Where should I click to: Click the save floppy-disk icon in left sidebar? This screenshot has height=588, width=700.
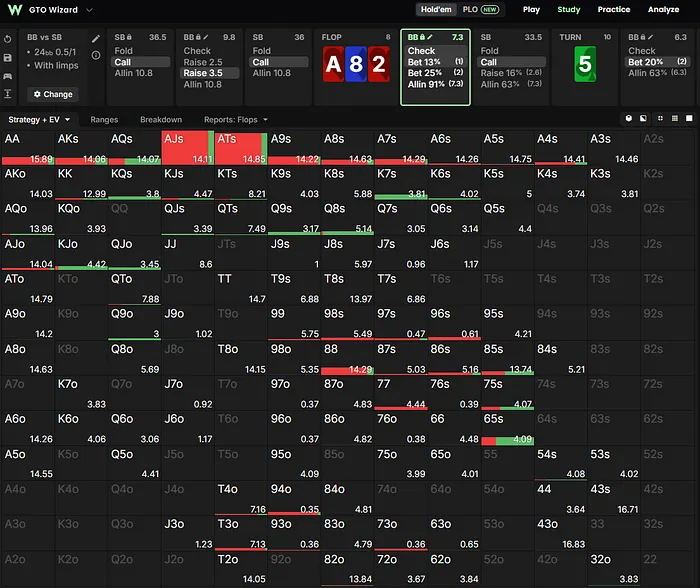click(x=8, y=58)
